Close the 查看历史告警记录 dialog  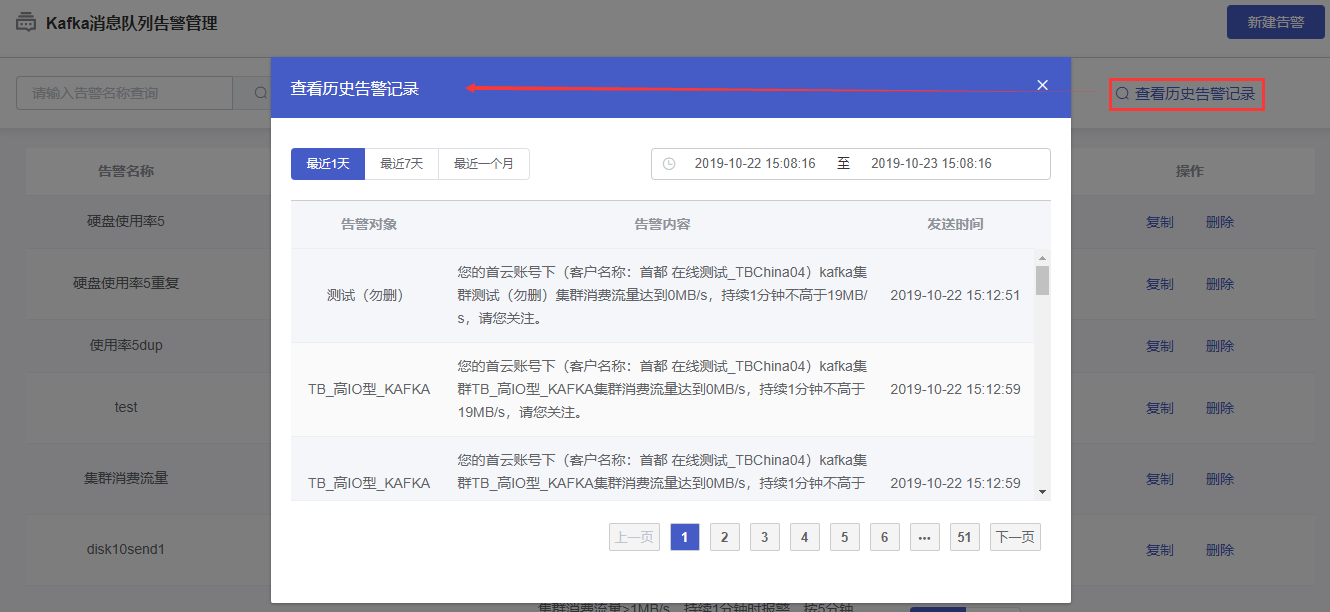pyautogui.click(x=1042, y=85)
